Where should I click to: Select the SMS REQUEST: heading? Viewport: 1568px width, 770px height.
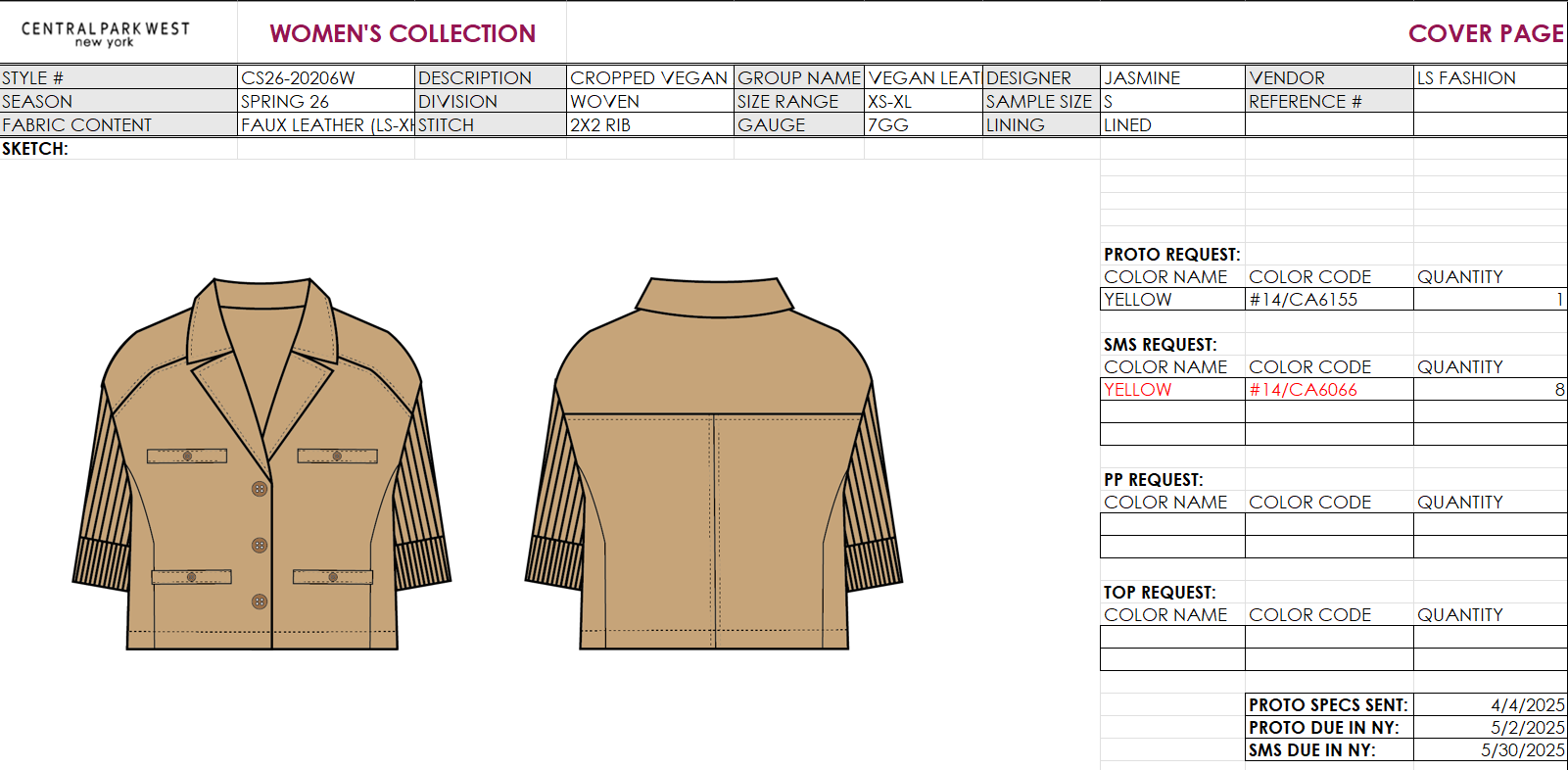tap(1160, 344)
